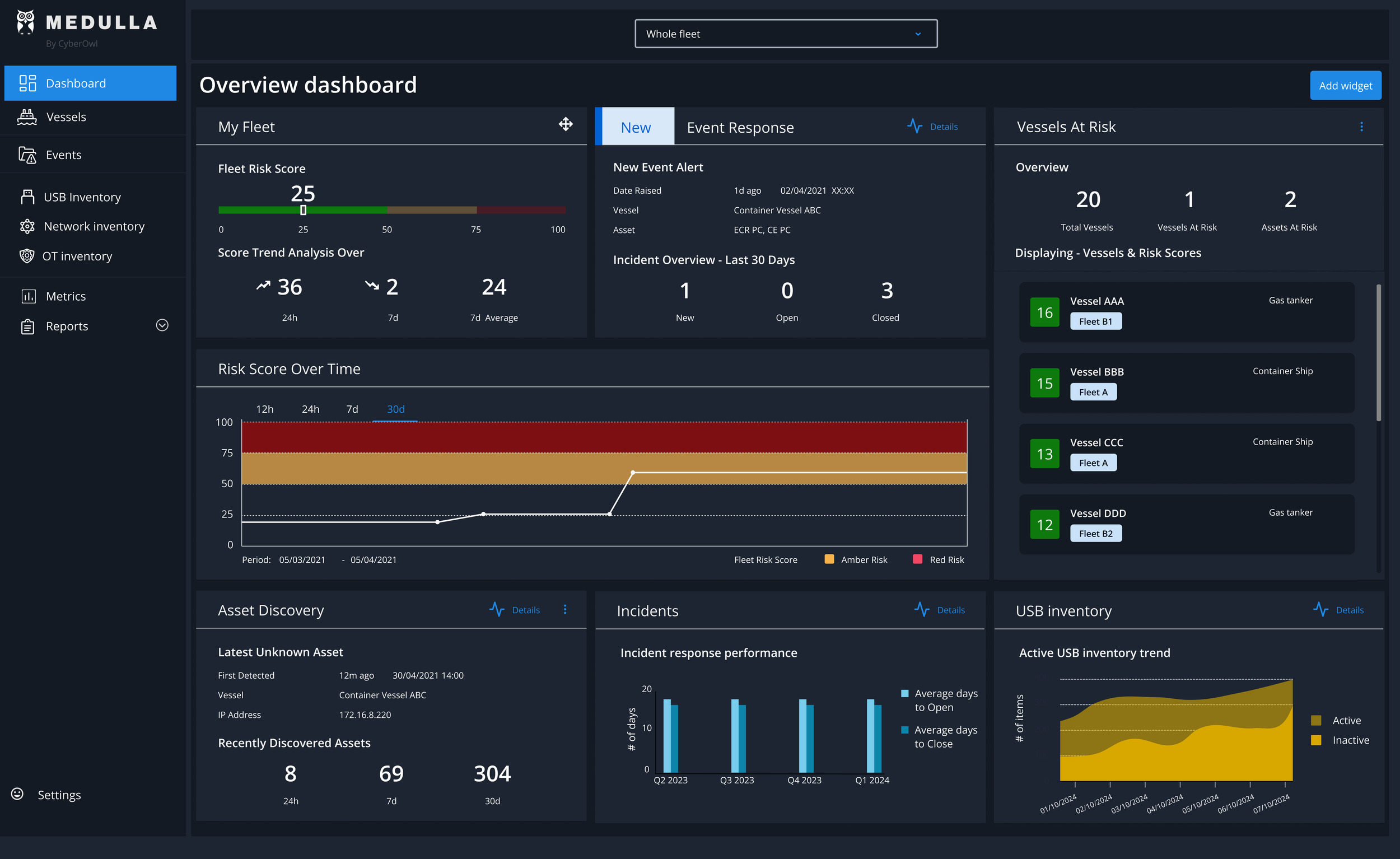Screen dimensions: 1400x859
Task: Select the New tab in Event Response
Action: coord(635,127)
